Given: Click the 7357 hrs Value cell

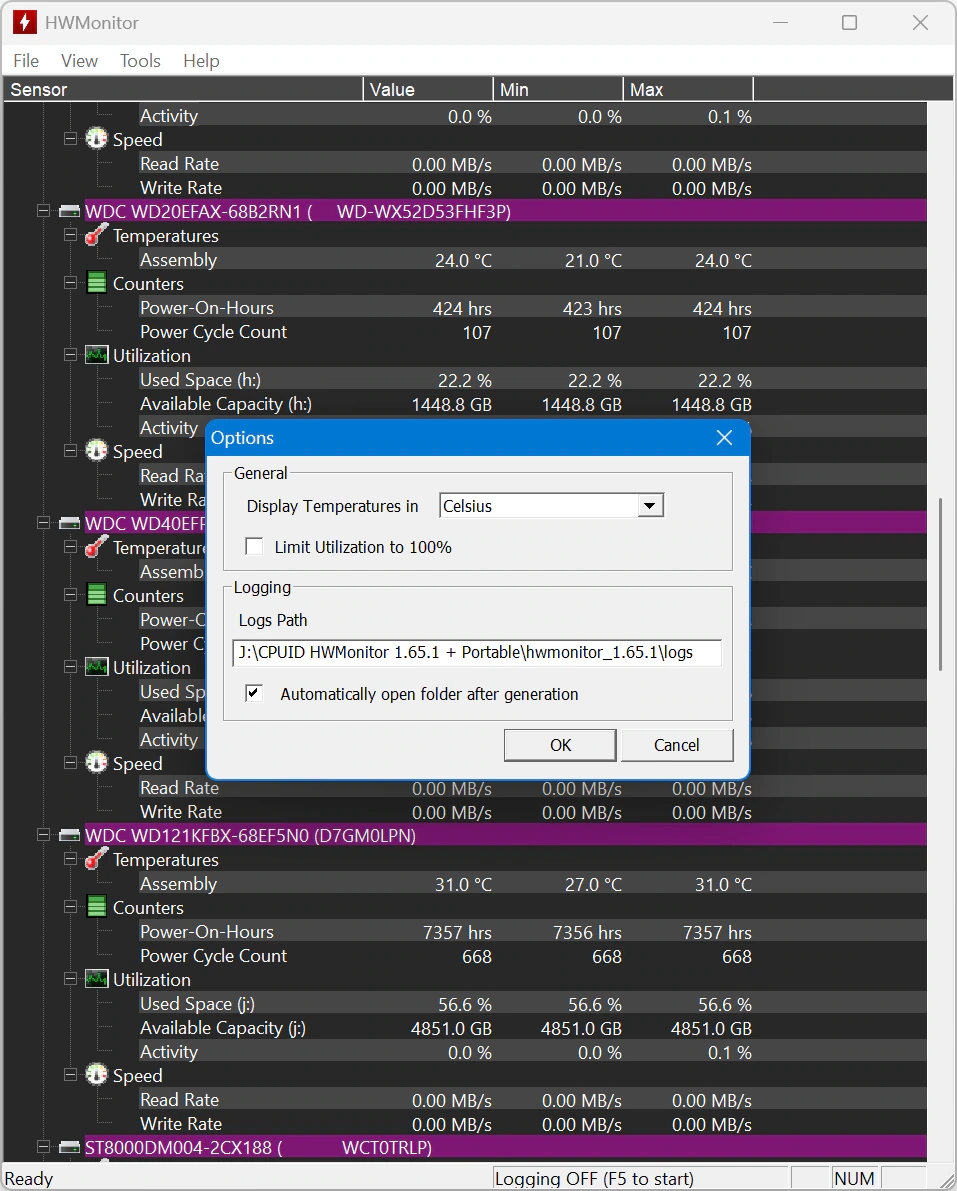Looking at the screenshot, I should (x=457, y=932).
